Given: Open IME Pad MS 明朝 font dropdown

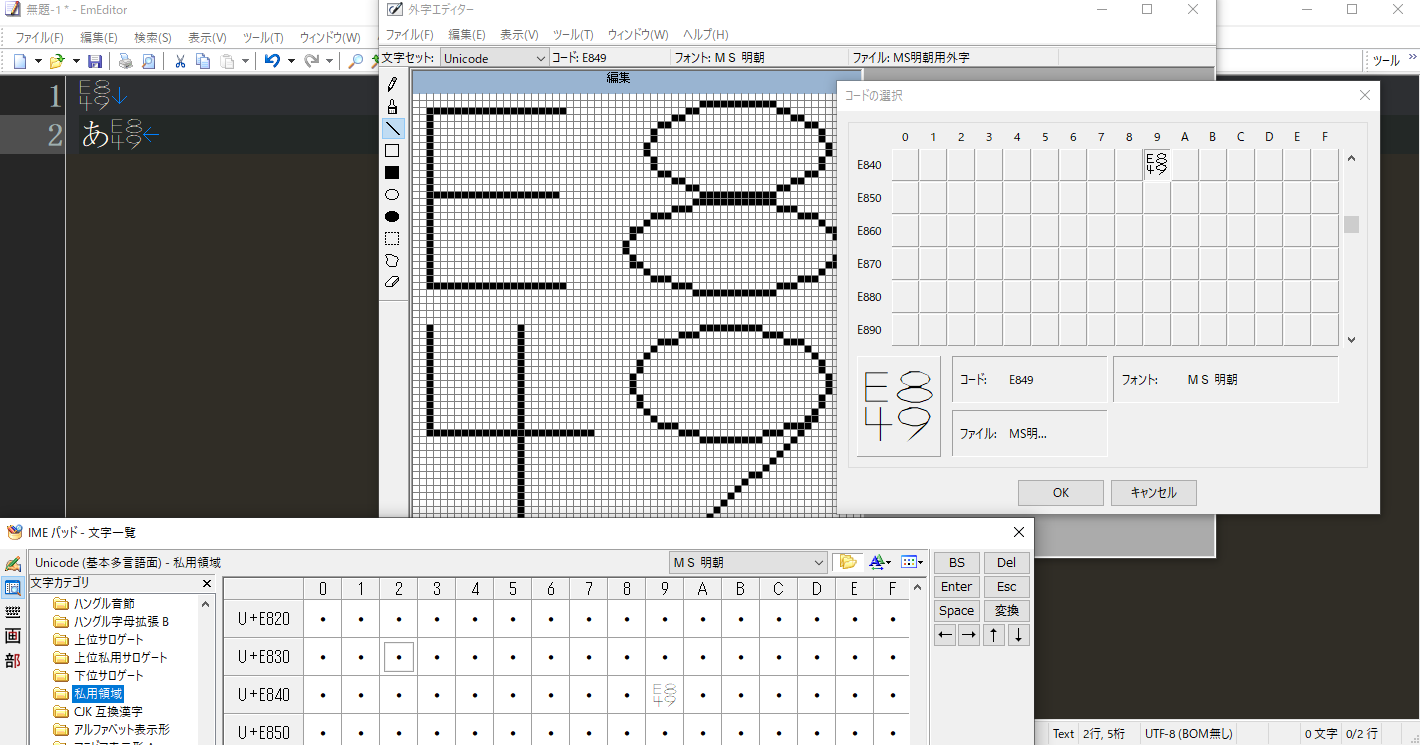Looking at the screenshot, I should (x=748, y=562).
